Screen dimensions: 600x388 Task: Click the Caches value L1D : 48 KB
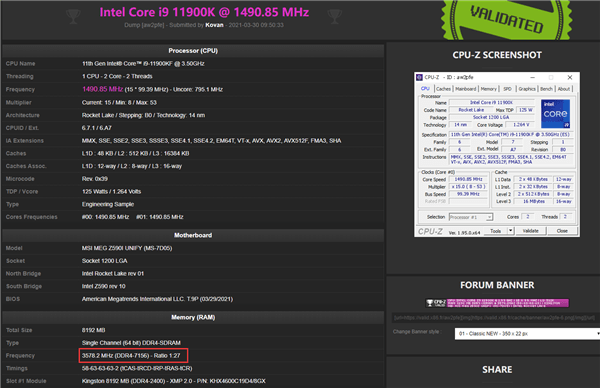click(135, 153)
